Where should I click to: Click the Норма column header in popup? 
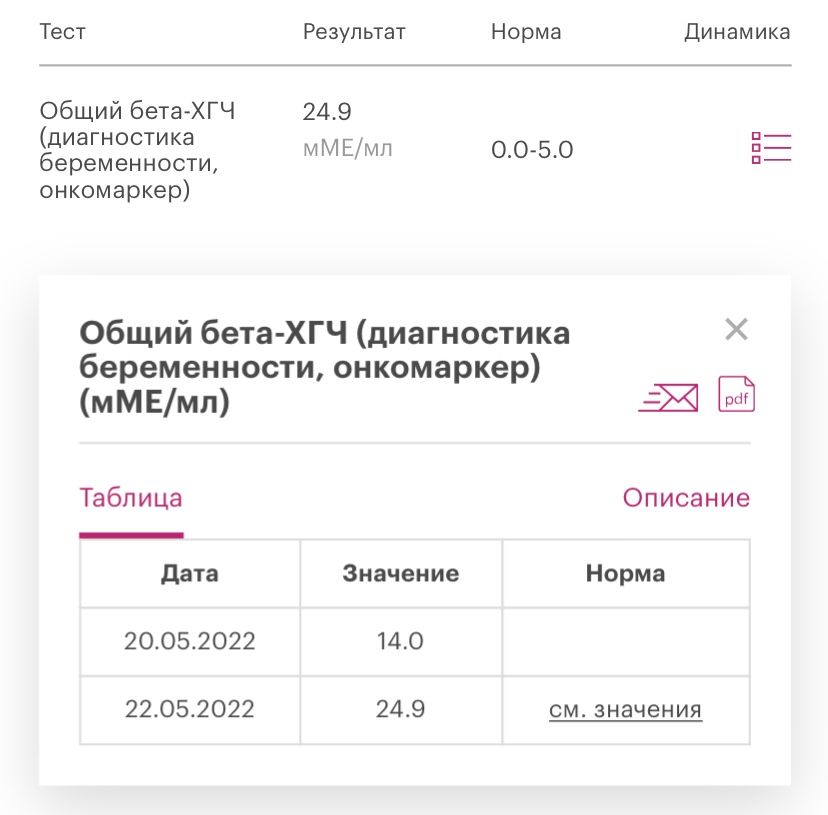tap(626, 573)
